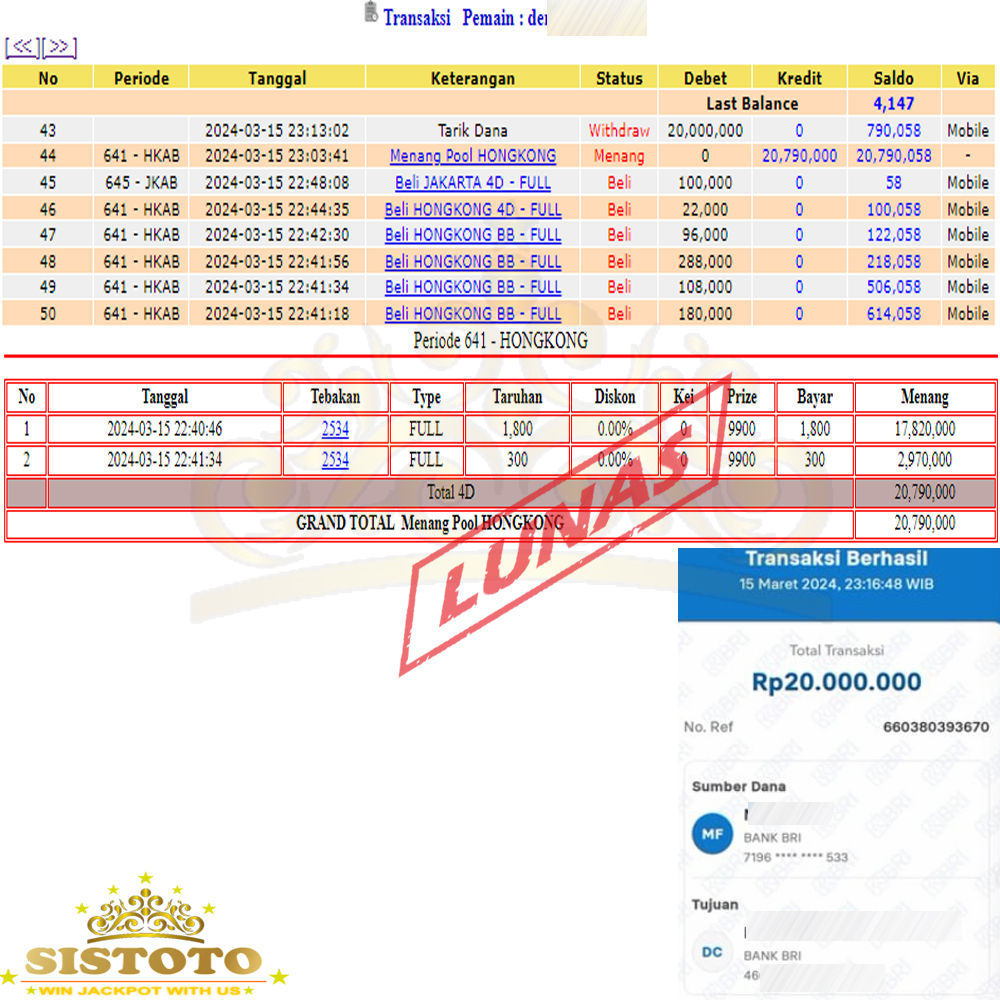Click the DC avatar under Tujuan
The image size is (1000, 1000).
(712, 952)
